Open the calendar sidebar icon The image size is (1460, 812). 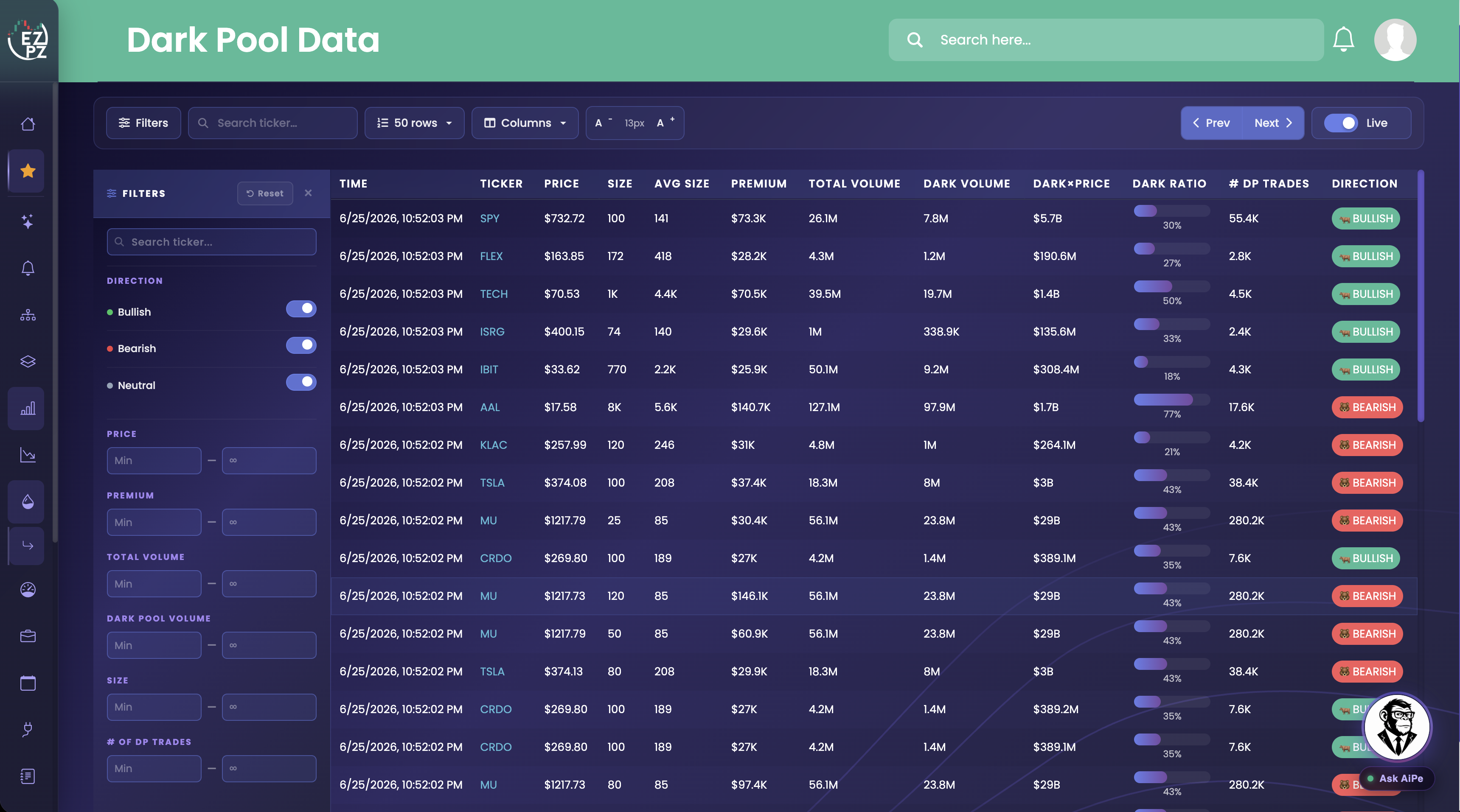(28, 683)
